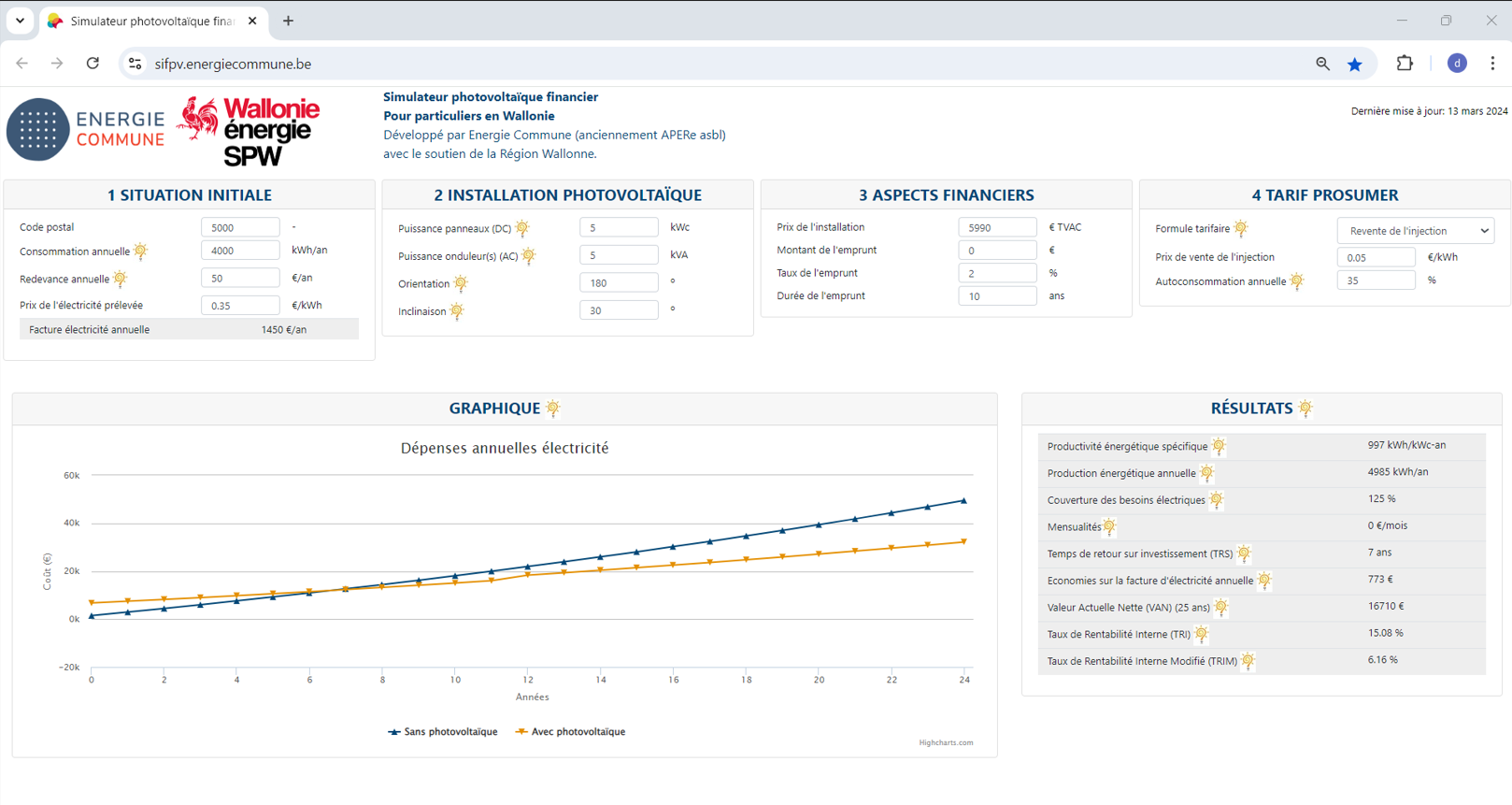Click the lightbulb next to RÉSULTATS heading

tap(1305, 409)
